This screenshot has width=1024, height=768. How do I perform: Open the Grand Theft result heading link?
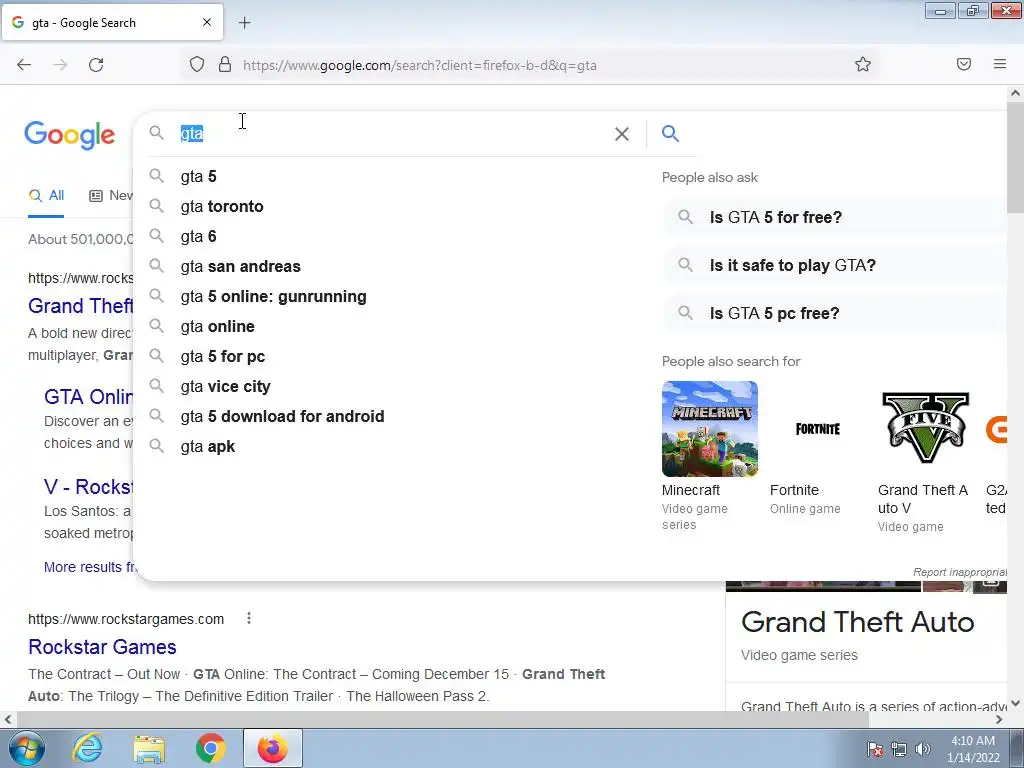80,306
